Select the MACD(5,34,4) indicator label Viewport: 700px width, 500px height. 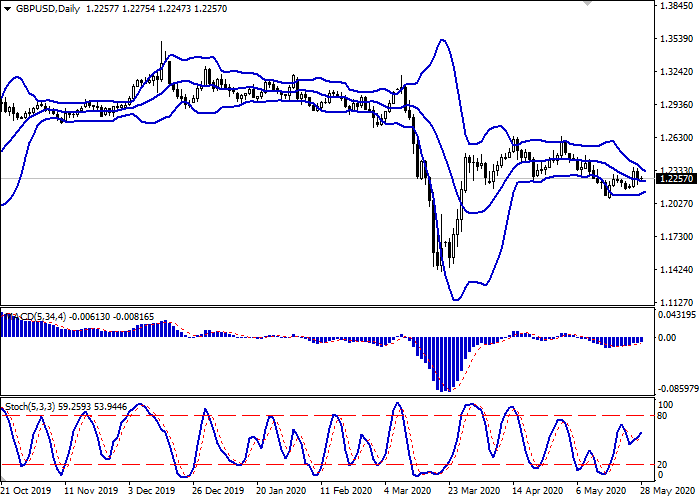click(x=38, y=317)
